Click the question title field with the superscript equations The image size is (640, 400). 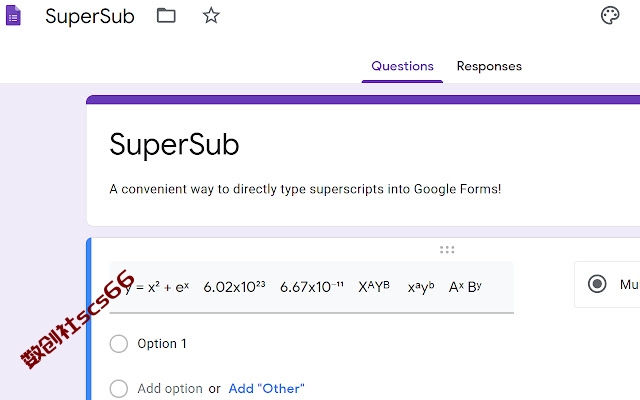point(311,287)
